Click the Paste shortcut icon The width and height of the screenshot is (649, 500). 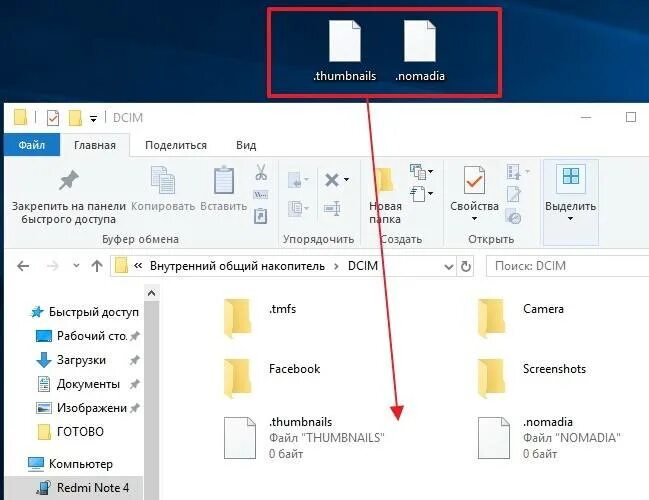[260, 216]
